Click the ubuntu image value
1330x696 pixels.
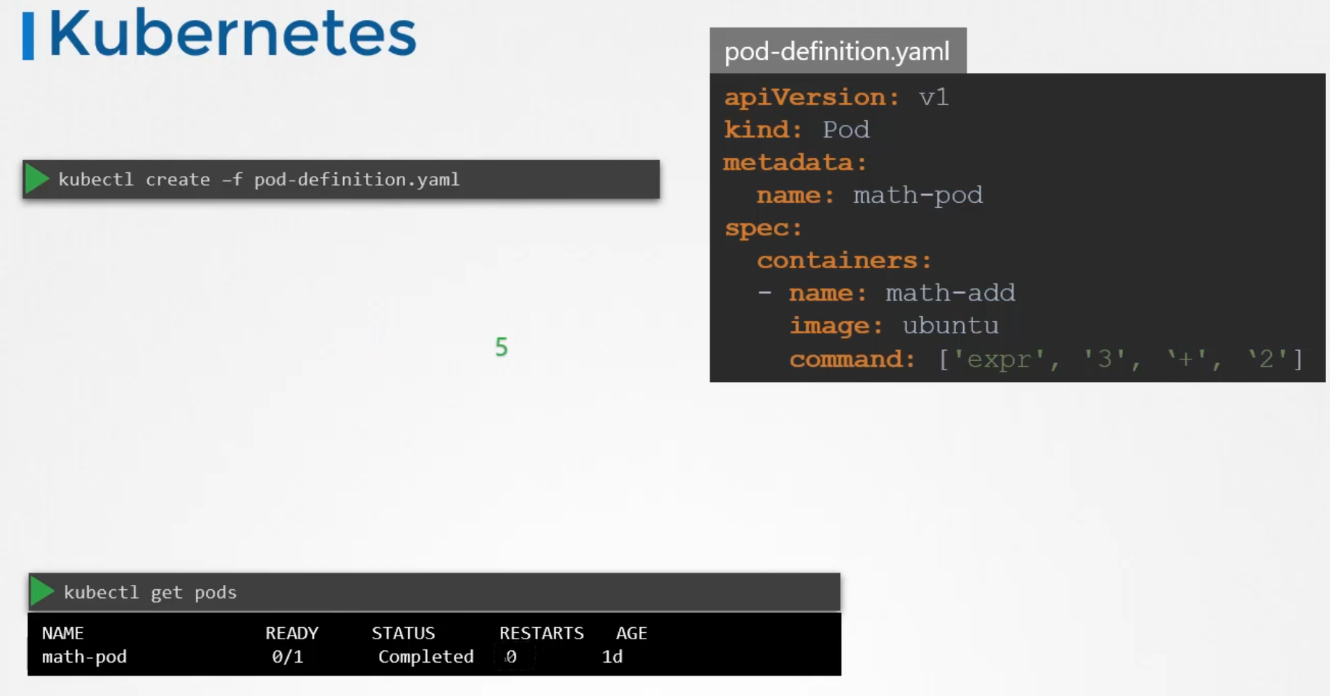pyautogui.click(x=950, y=326)
